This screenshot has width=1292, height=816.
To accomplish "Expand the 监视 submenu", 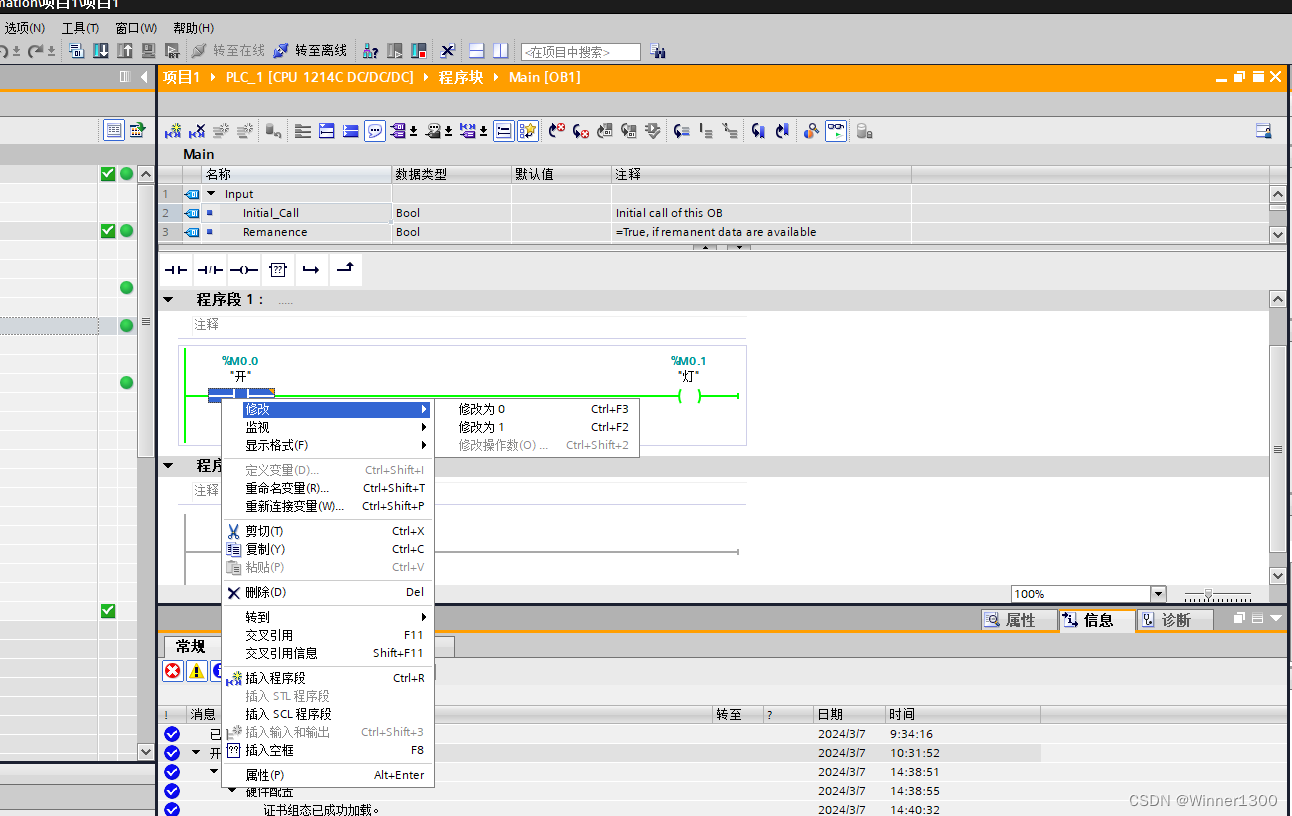I will tap(336, 427).
